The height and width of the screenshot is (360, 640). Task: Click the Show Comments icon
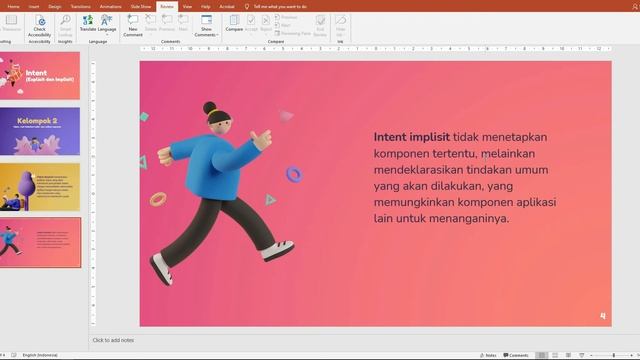[207, 20]
